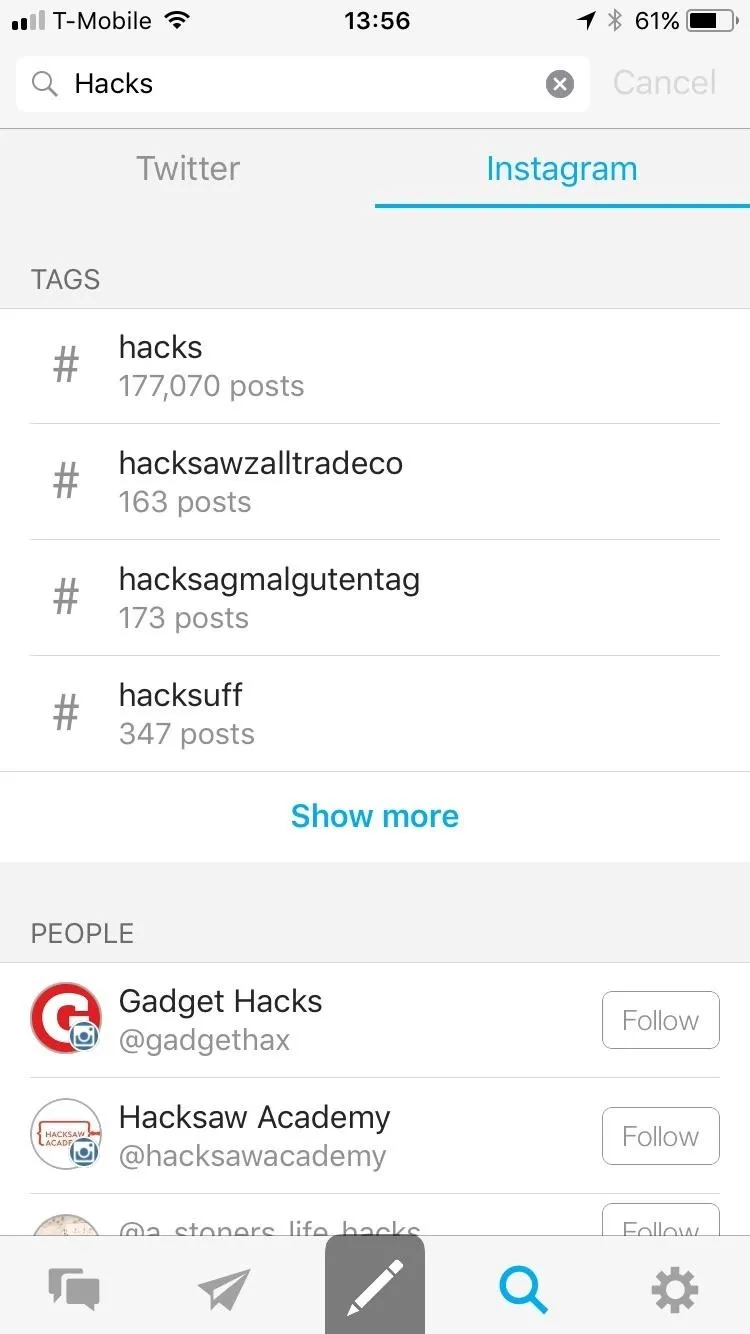Open the paper plane sent tab

click(x=224, y=1289)
